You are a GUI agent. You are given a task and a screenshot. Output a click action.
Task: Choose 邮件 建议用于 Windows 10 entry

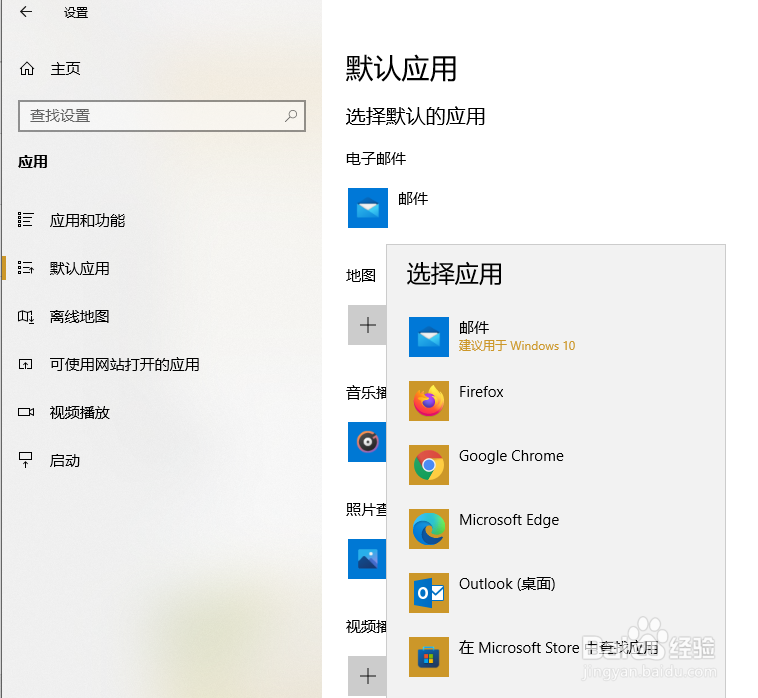(x=517, y=336)
